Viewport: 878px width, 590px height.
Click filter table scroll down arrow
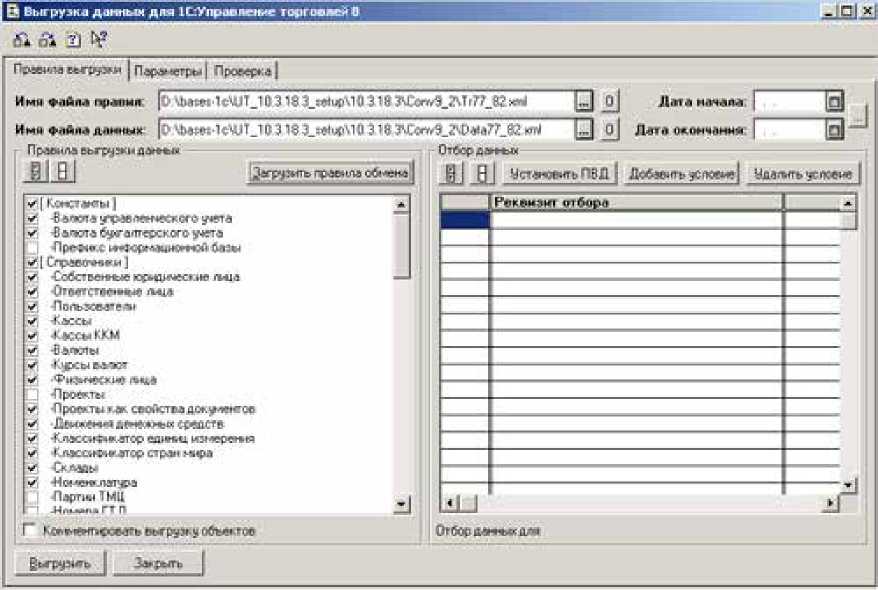[848, 485]
